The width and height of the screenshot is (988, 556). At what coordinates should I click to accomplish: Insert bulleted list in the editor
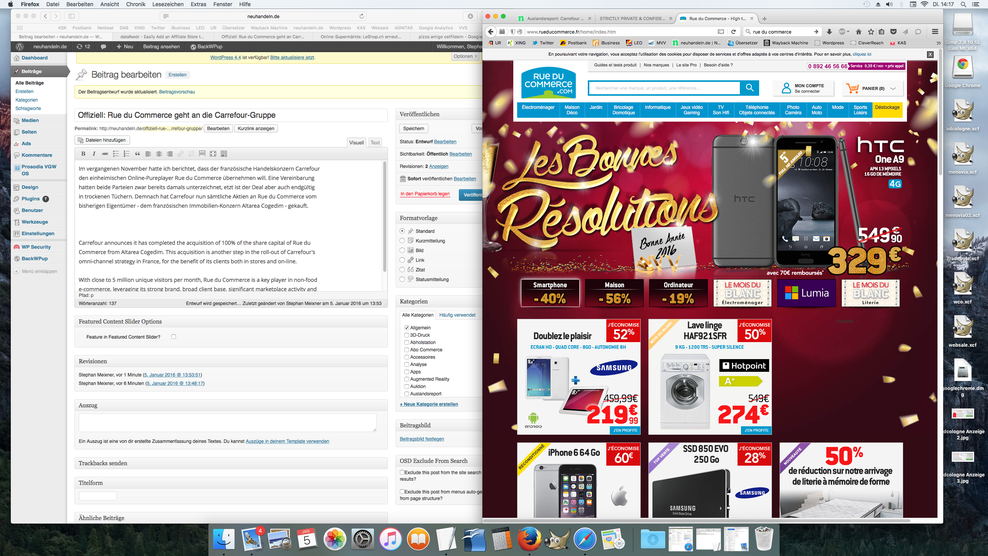coord(115,154)
